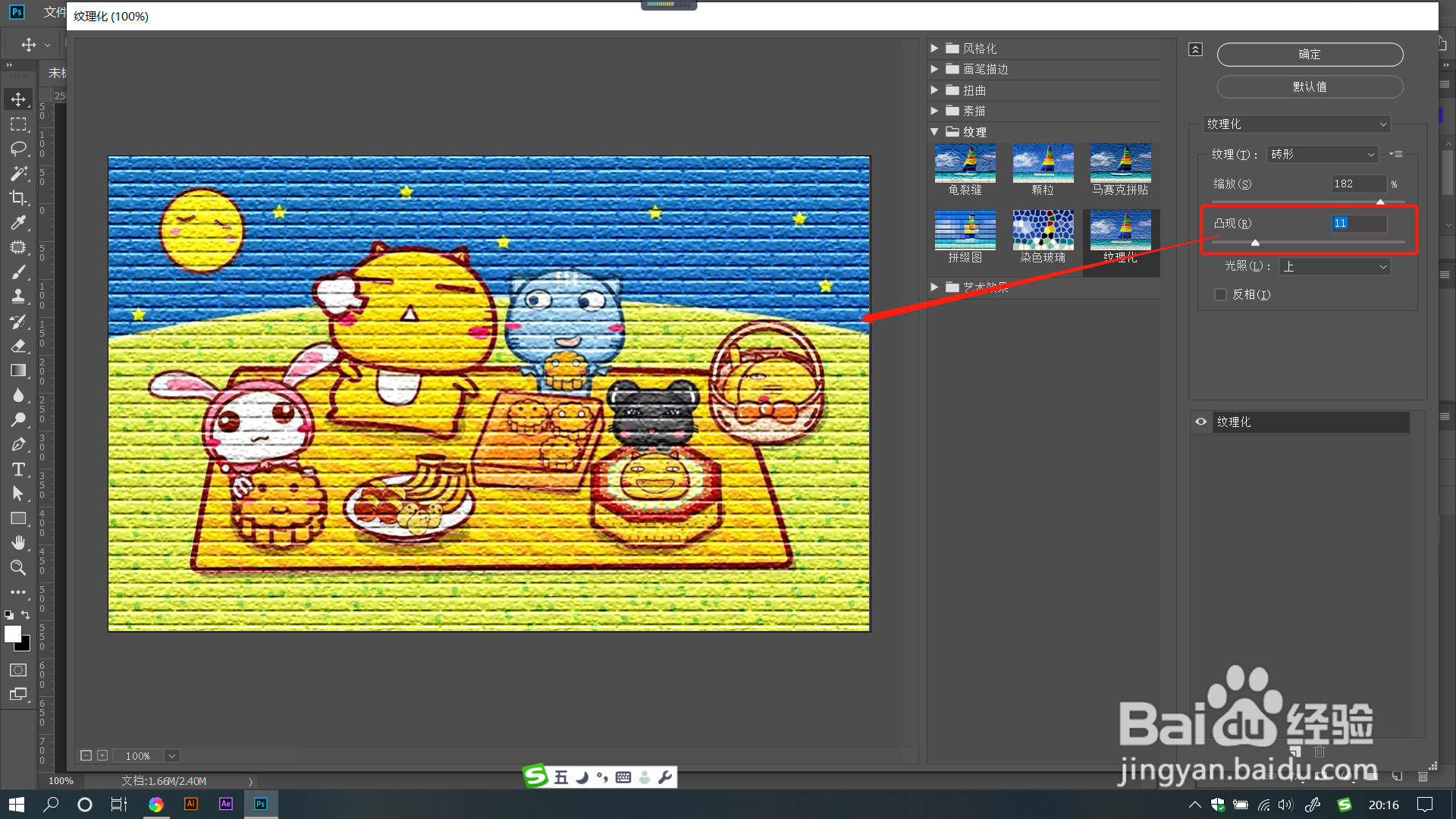The width and height of the screenshot is (1456, 819).
Task: Select the Hand tool
Action: coord(18,543)
